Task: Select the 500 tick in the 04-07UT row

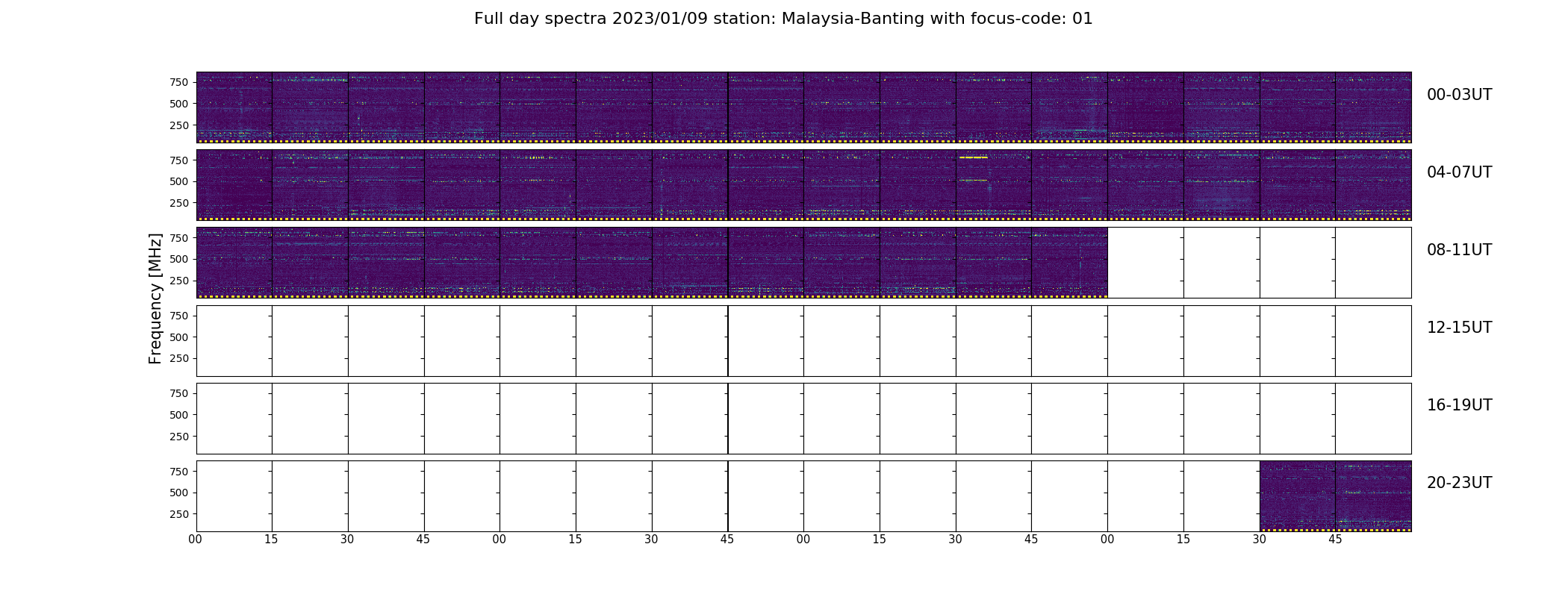Action: tap(178, 181)
